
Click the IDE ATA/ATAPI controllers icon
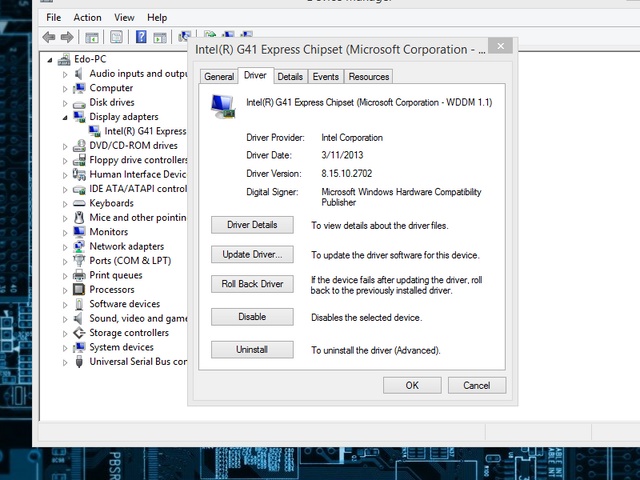pyautogui.click(x=79, y=189)
